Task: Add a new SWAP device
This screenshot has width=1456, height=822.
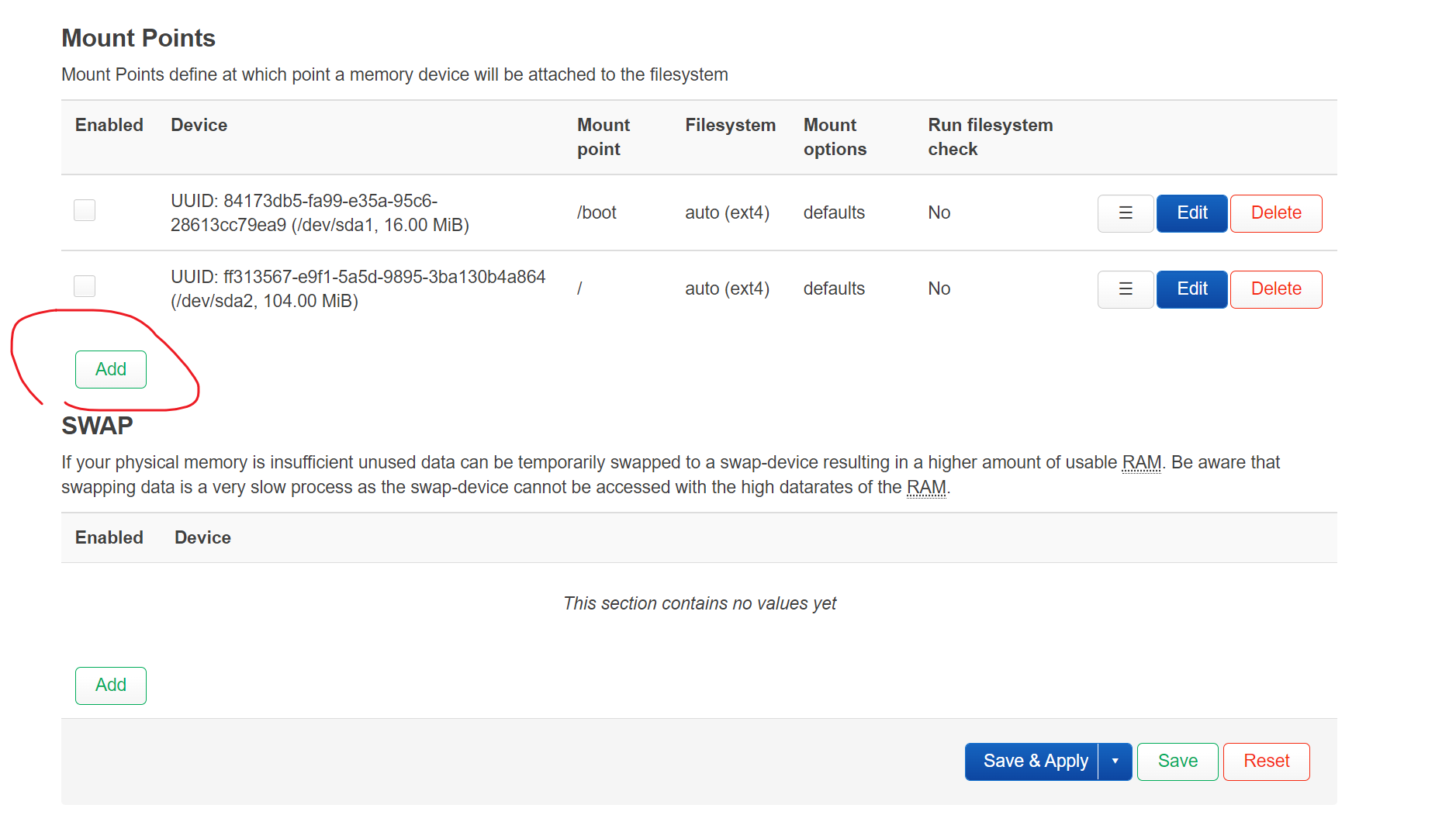Action: point(111,686)
